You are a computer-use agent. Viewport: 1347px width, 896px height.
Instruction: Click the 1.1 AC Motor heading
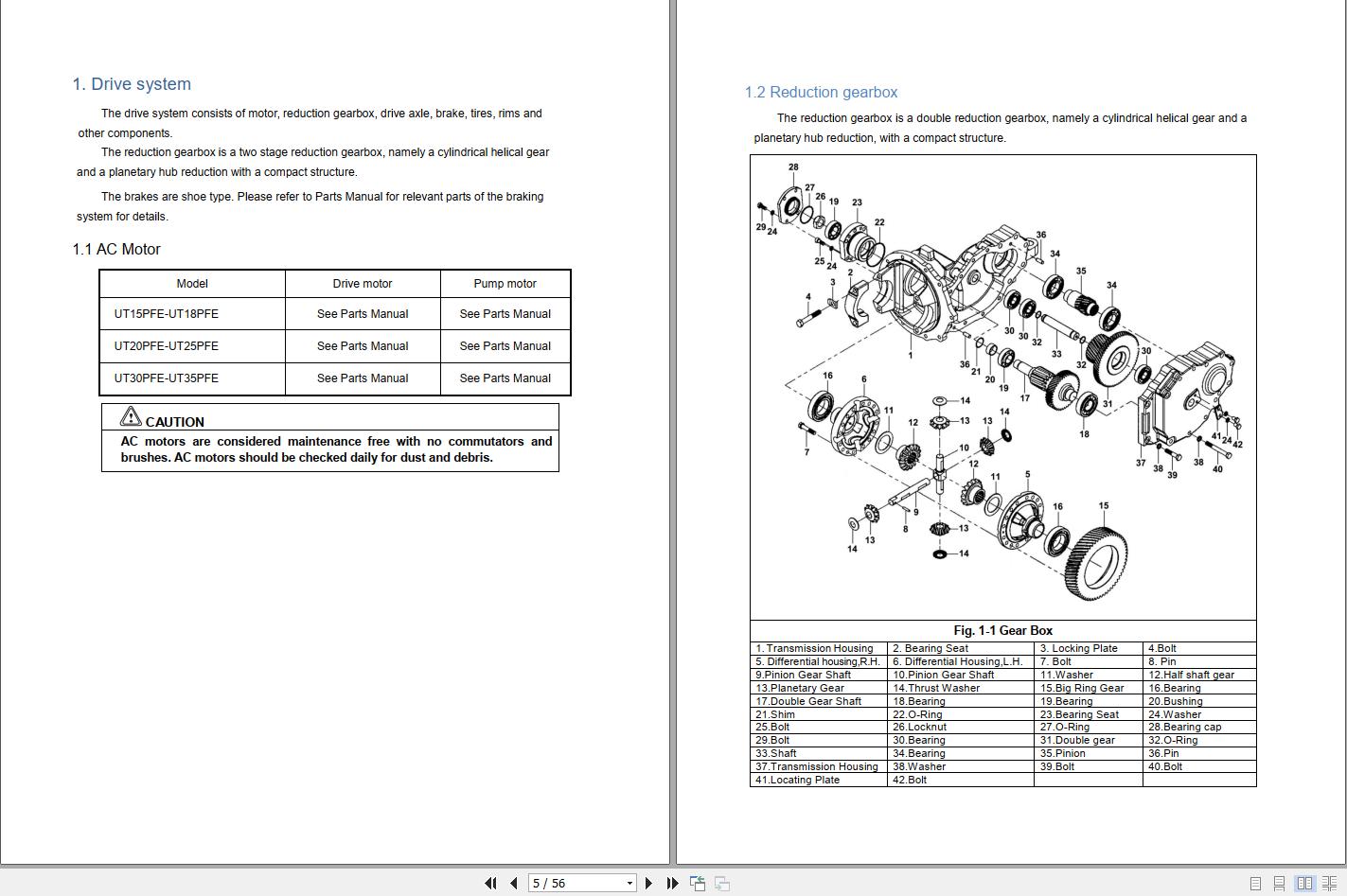(x=115, y=249)
